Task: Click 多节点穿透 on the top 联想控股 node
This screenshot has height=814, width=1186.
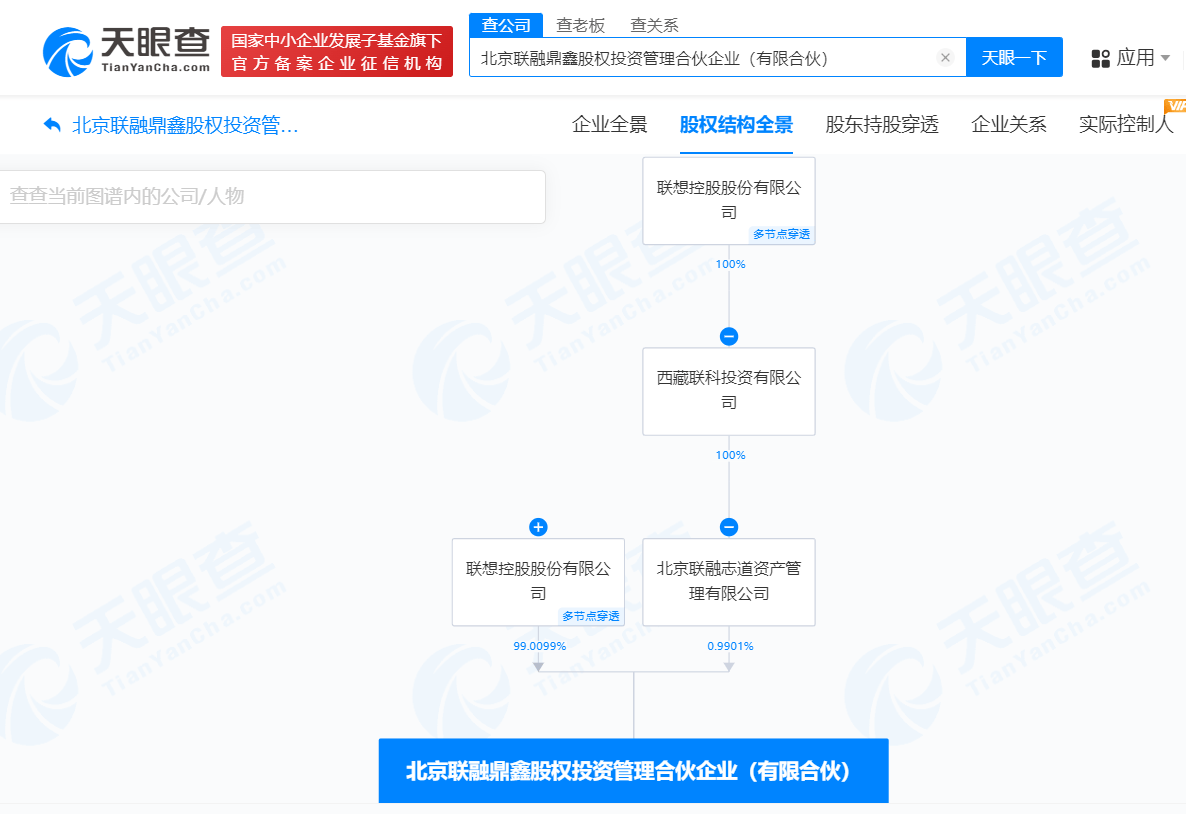Action: click(x=781, y=235)
